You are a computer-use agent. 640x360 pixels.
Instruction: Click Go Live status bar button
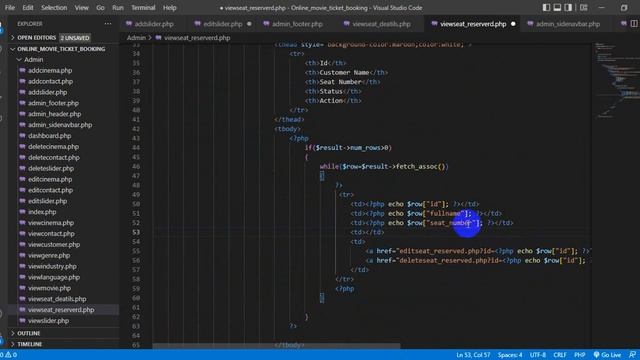coord(607,355)
